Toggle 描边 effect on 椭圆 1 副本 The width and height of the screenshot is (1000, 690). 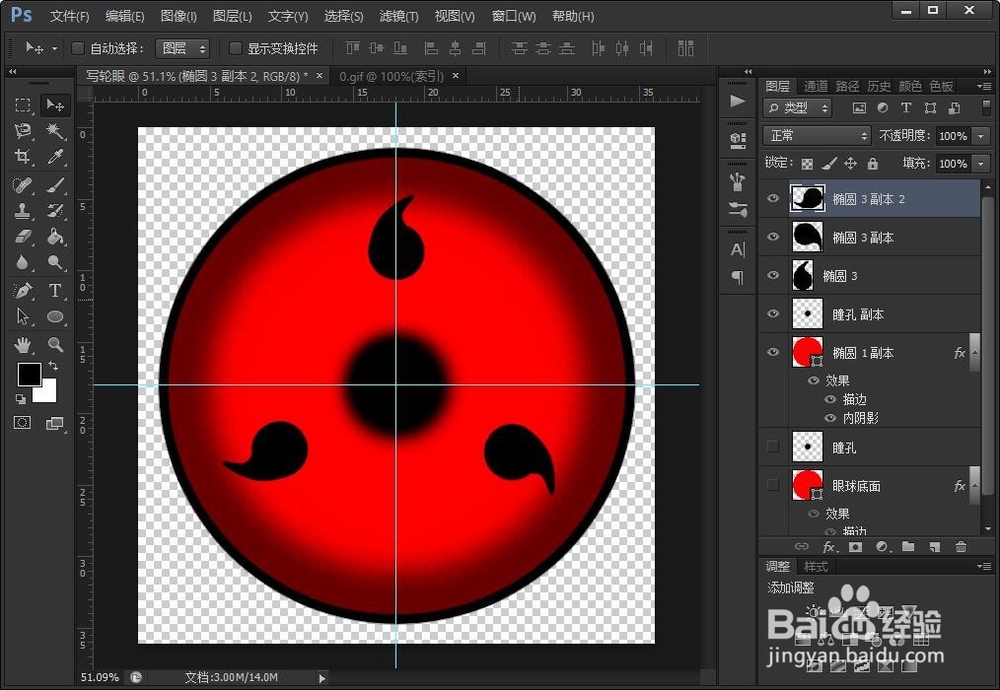(x=830, y=399)
